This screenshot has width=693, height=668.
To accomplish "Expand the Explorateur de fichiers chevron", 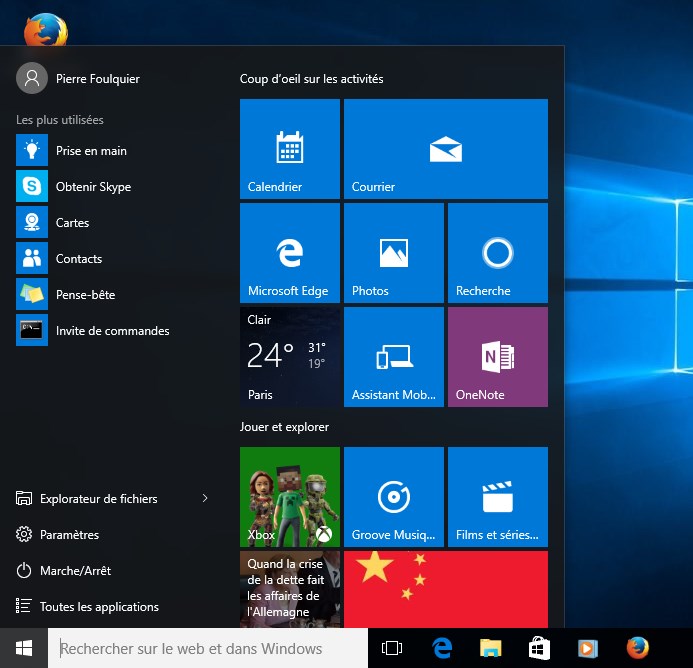I will click(205, 498).
